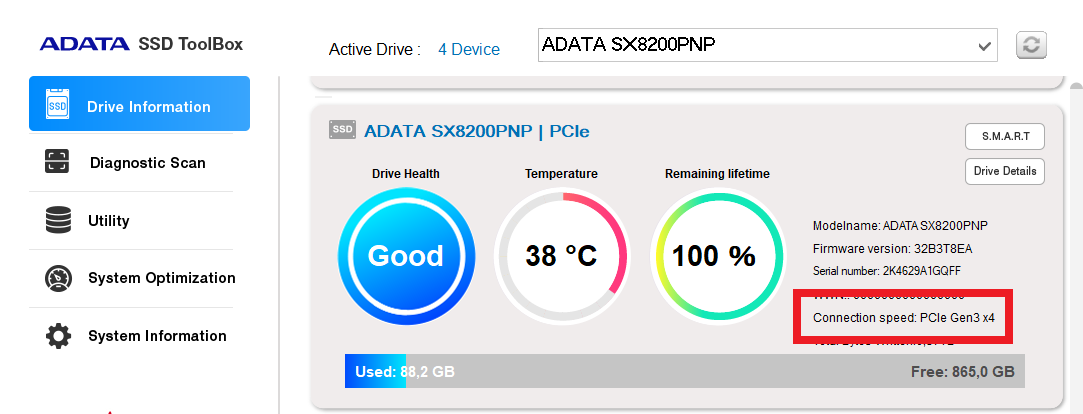The width and height of the screenshot is (1083, 414).
Task: Click the Diagnostic Scan frame icon
Action: [57, 161]
